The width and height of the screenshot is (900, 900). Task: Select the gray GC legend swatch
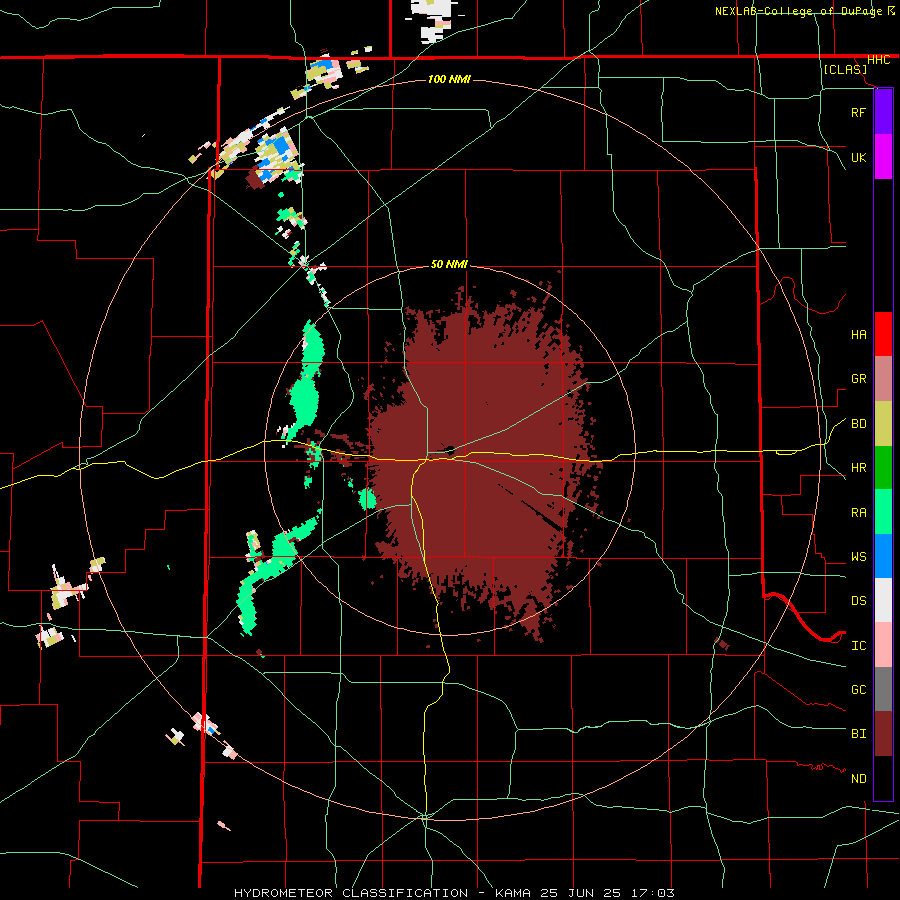click(x=883, y=689)
